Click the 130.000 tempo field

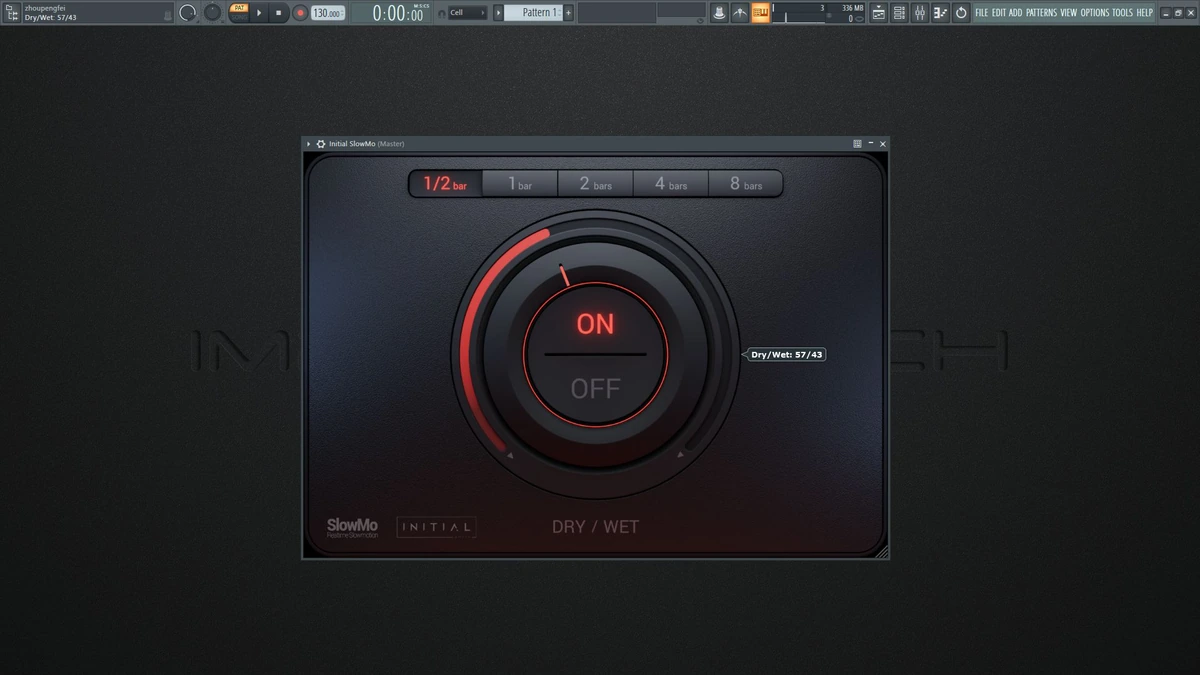point(327,13)
